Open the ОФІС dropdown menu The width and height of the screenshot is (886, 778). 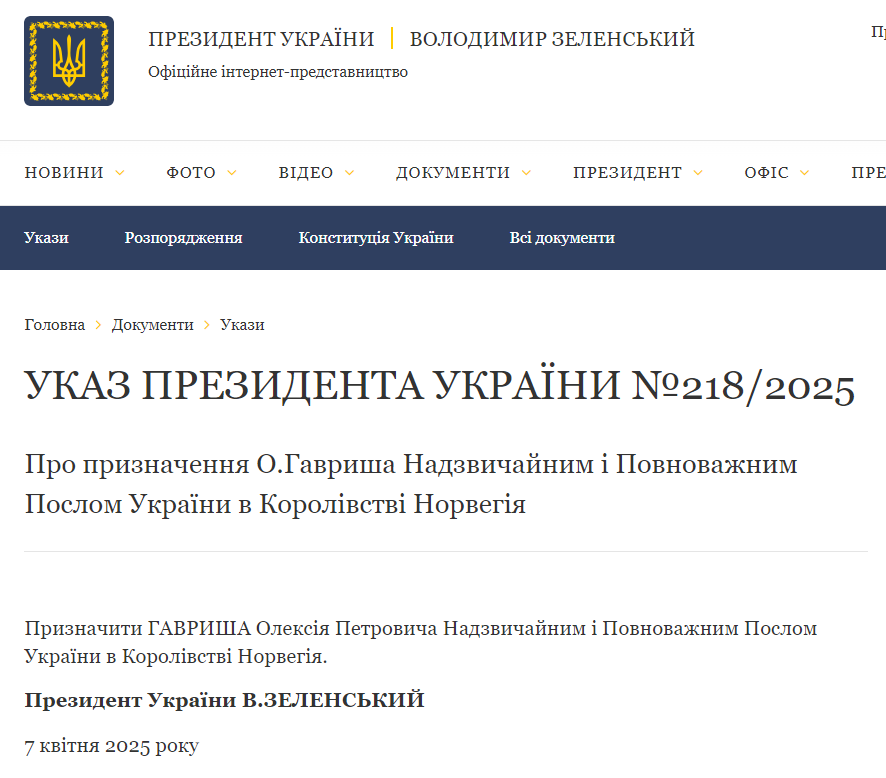[768, 173]
